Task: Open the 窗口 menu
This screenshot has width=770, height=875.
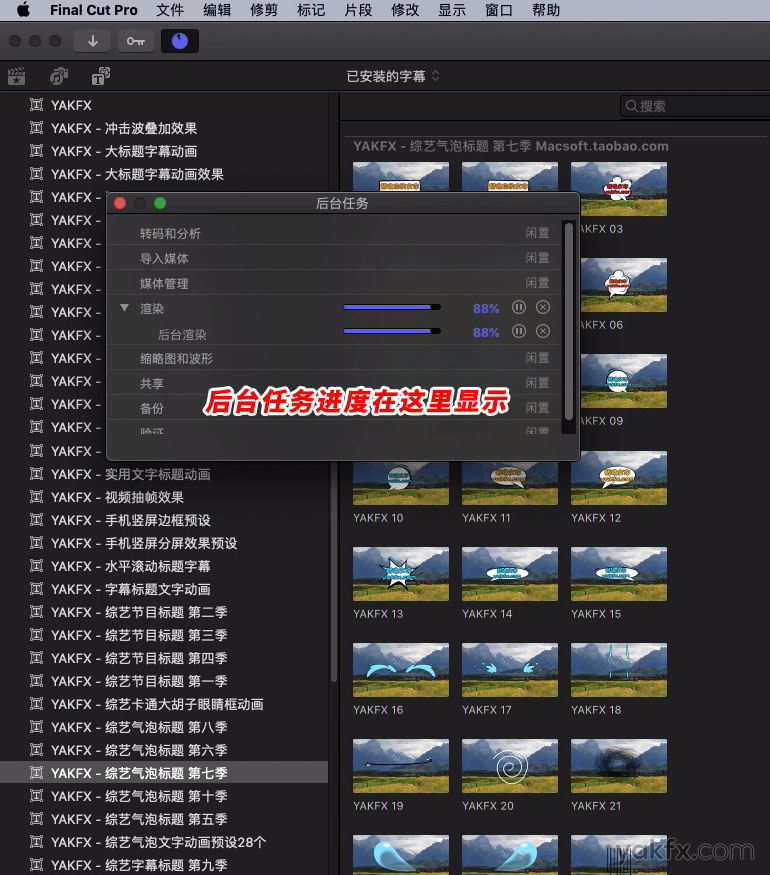Action: 499,10
